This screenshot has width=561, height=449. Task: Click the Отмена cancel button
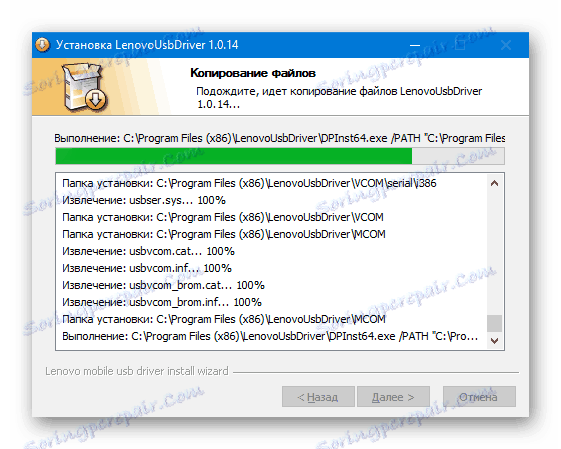coord(479,397)
